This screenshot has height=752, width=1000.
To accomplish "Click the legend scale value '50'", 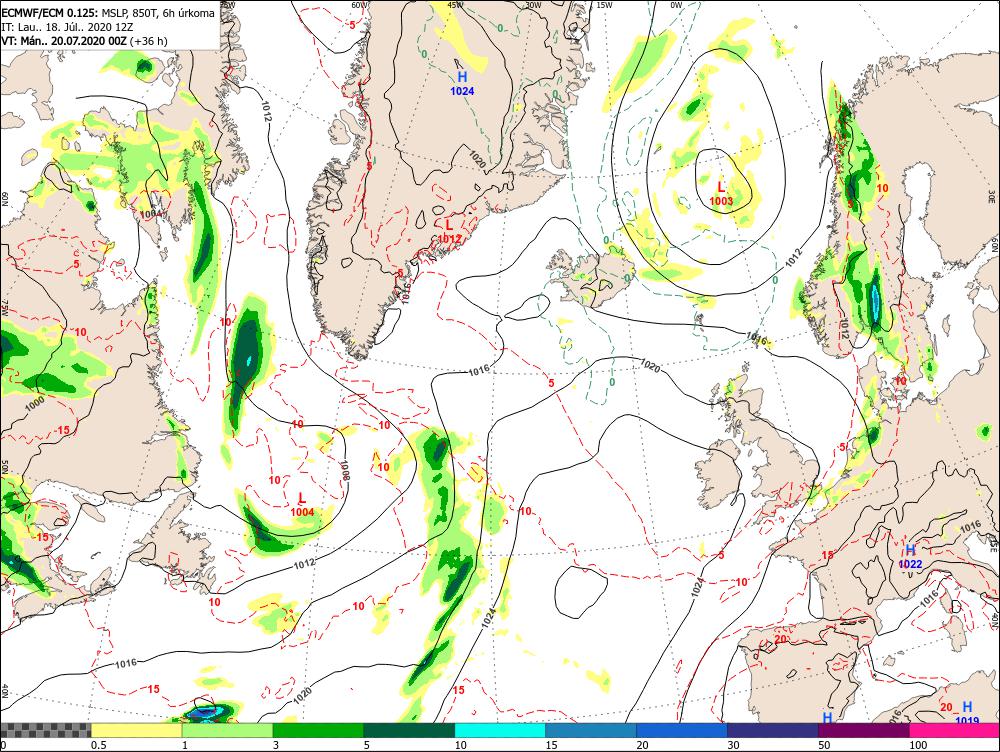I will click(x=824, y=745).
